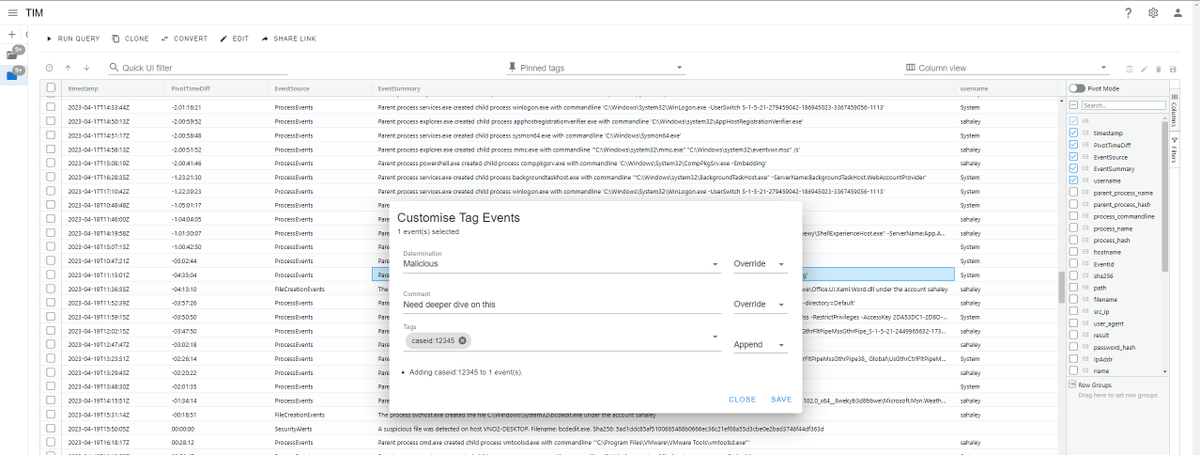Click Run Query

coord(75,38)
